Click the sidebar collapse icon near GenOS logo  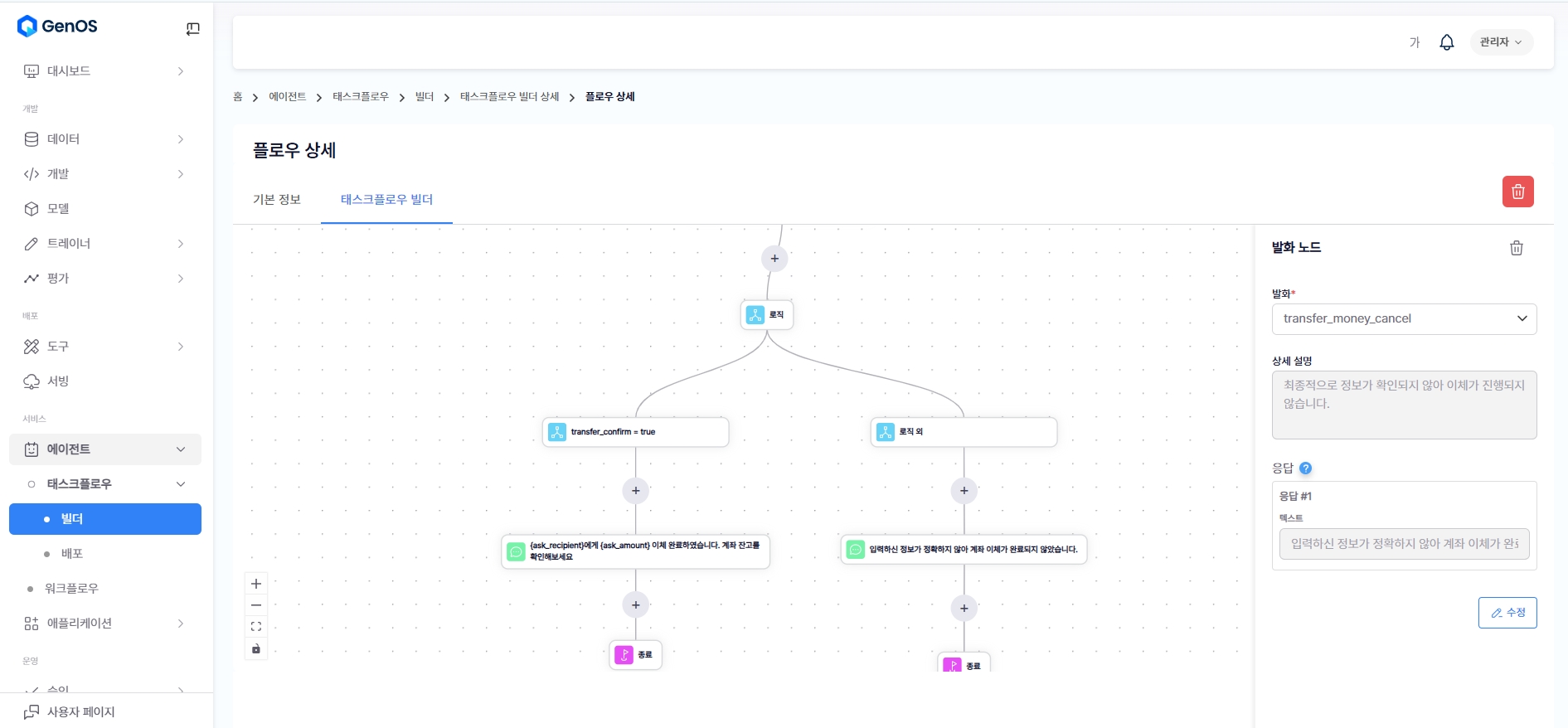coord(192,29)
